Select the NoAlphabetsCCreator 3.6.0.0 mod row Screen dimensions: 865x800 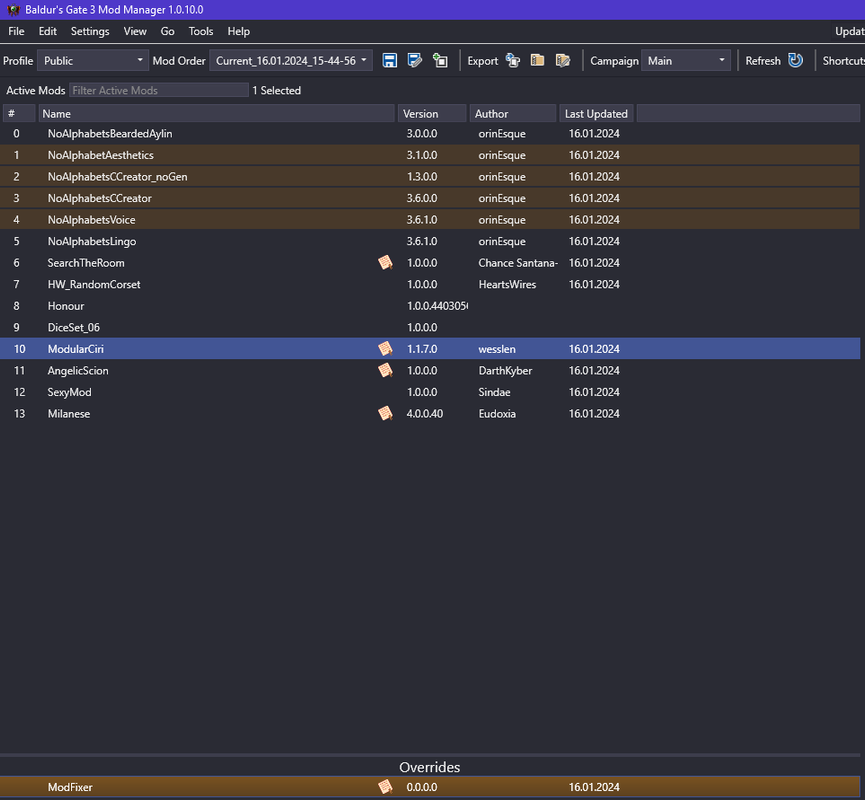click(x=430, y=198)
